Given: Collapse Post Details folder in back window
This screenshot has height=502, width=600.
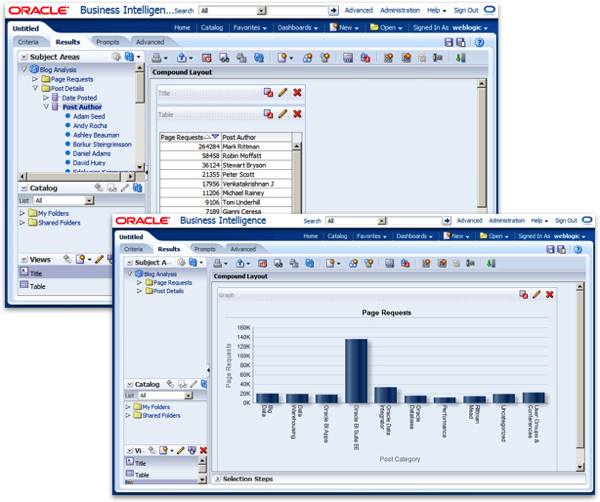Looking at the screenshot, I should click(x=35, y=88).
